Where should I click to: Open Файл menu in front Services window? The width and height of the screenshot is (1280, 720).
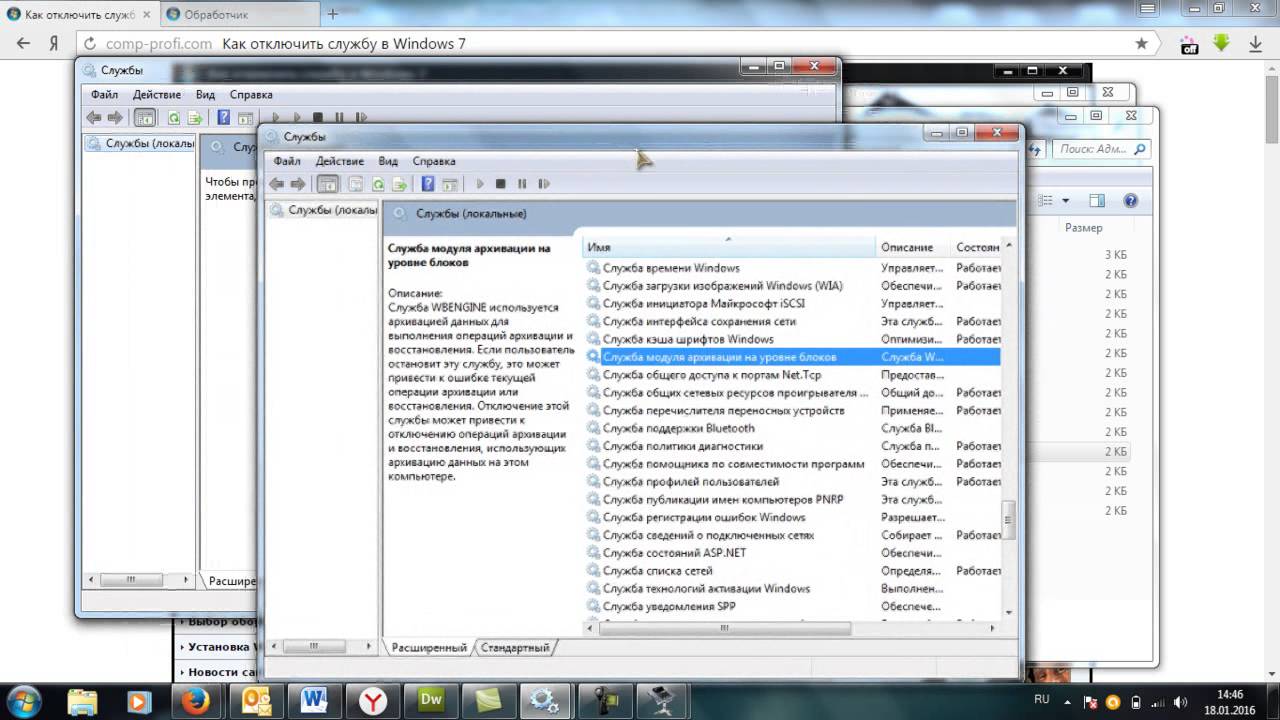(x=287, y=161)
